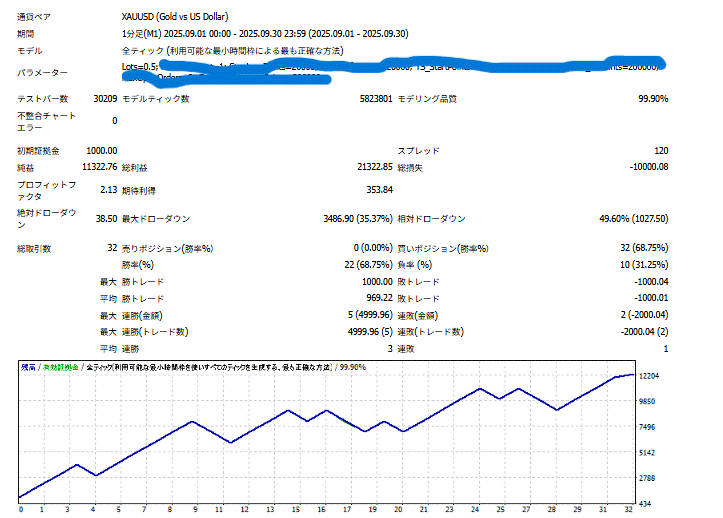Select 99.90% in the モデリング品質 row
Screen dimensions: 723x518
click(653, 99)
